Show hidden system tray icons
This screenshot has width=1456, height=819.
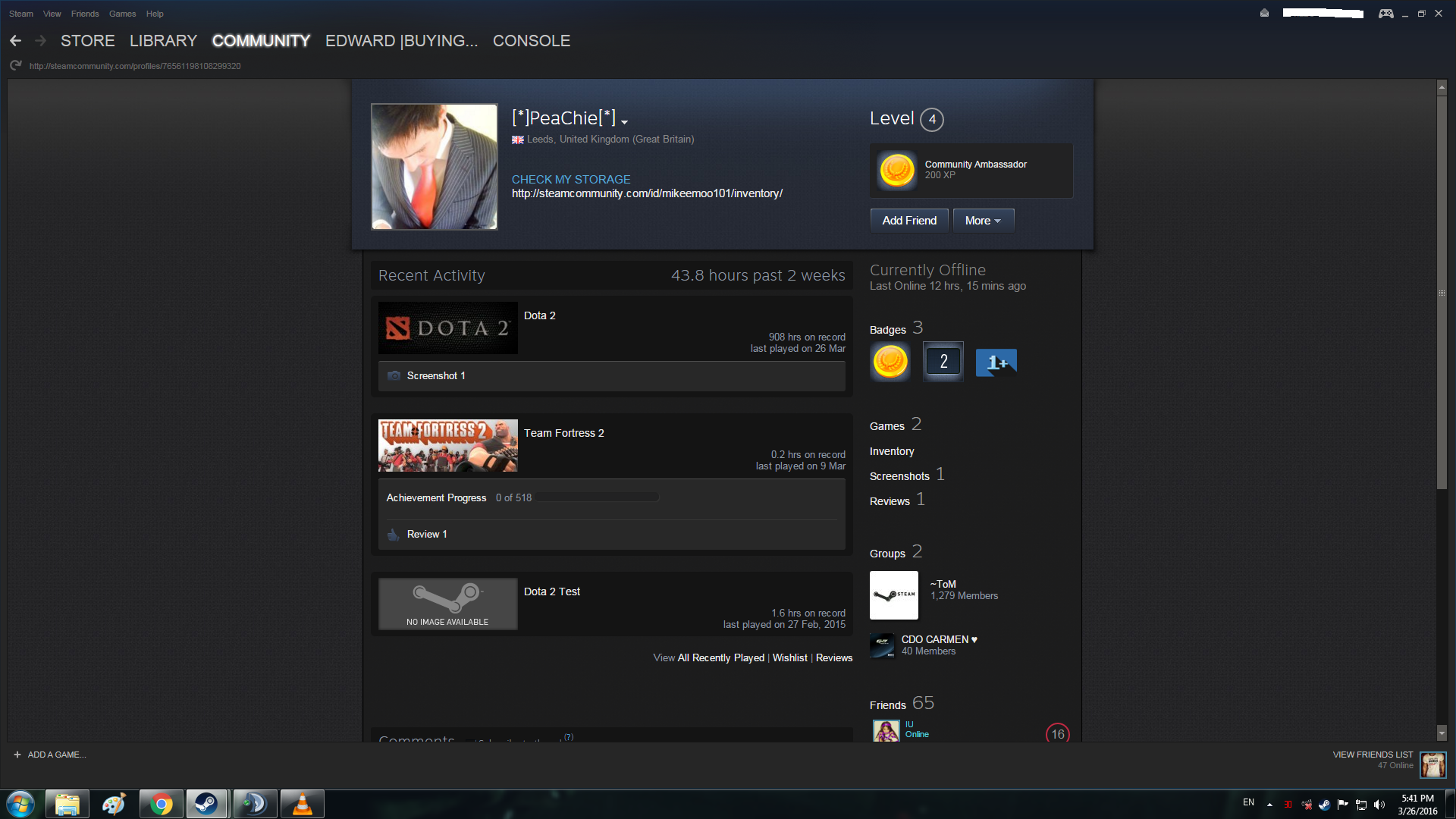tap(1269, 805)
